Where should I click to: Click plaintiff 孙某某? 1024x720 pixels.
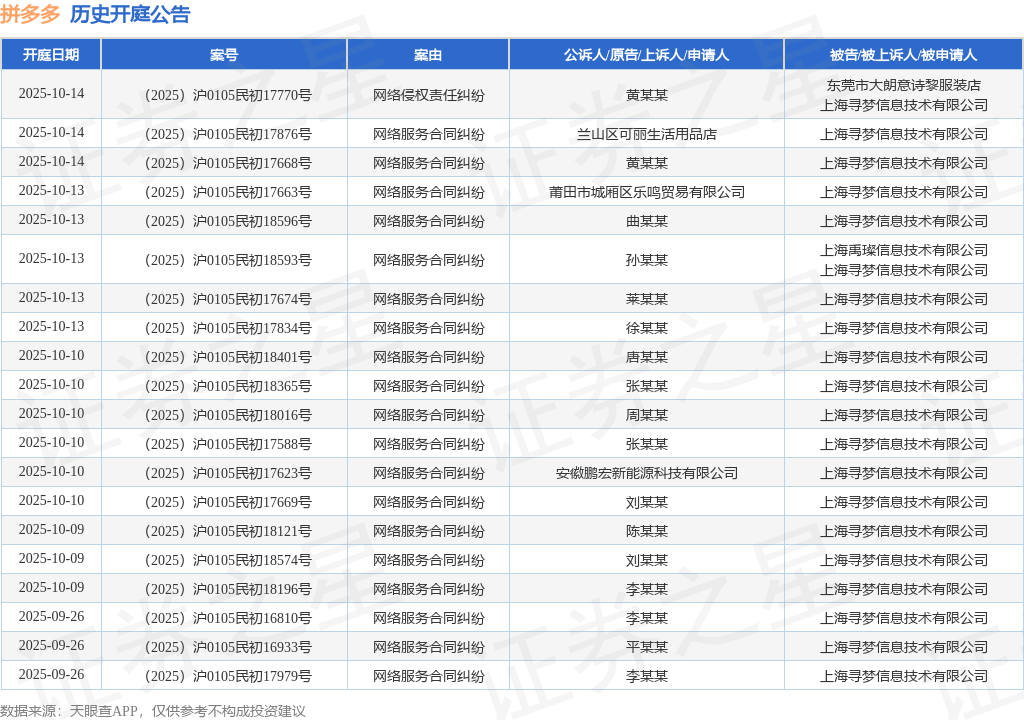click(647, 261)
